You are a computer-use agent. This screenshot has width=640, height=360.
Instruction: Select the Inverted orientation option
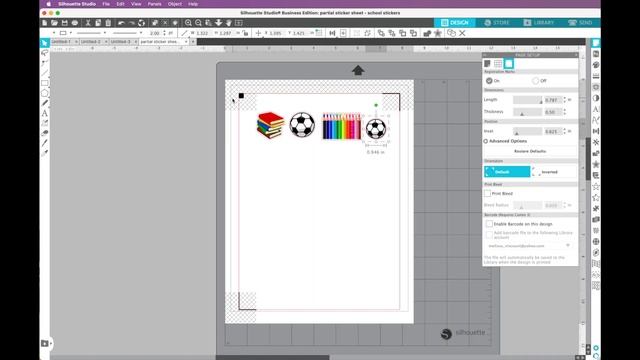point(554,172)
